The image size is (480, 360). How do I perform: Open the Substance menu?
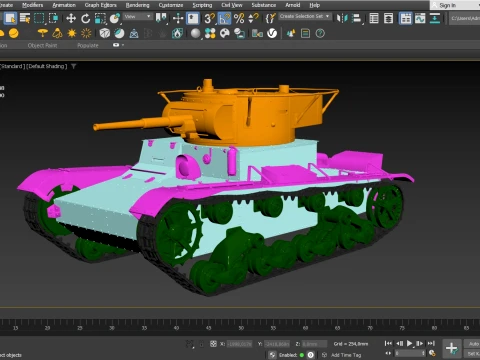click(x=264, y=5)
